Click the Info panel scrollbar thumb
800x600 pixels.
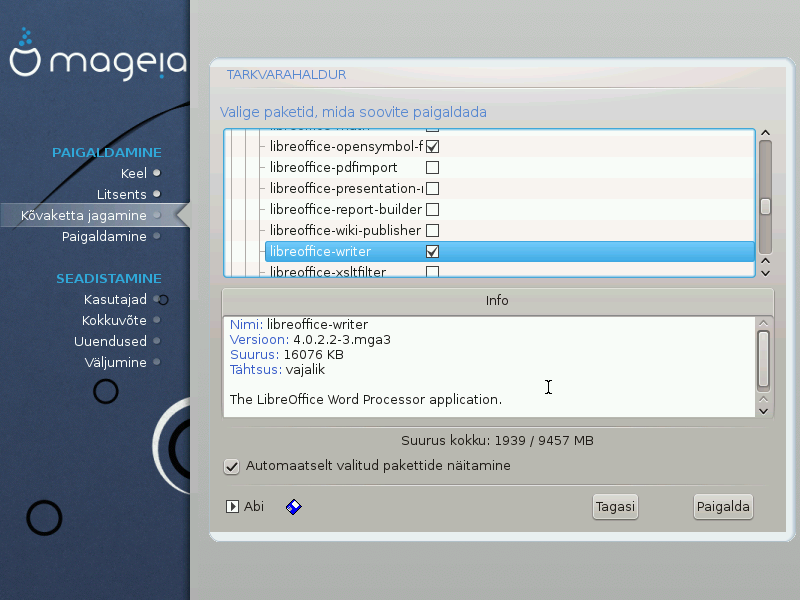tap(763, 359)
